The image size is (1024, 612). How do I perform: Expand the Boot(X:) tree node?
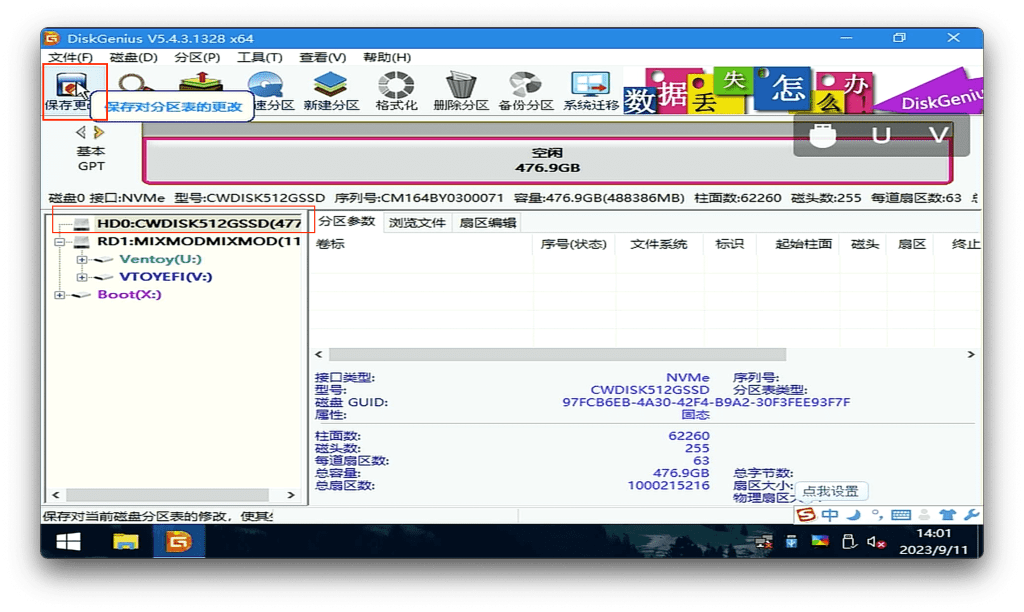[60, 295]
